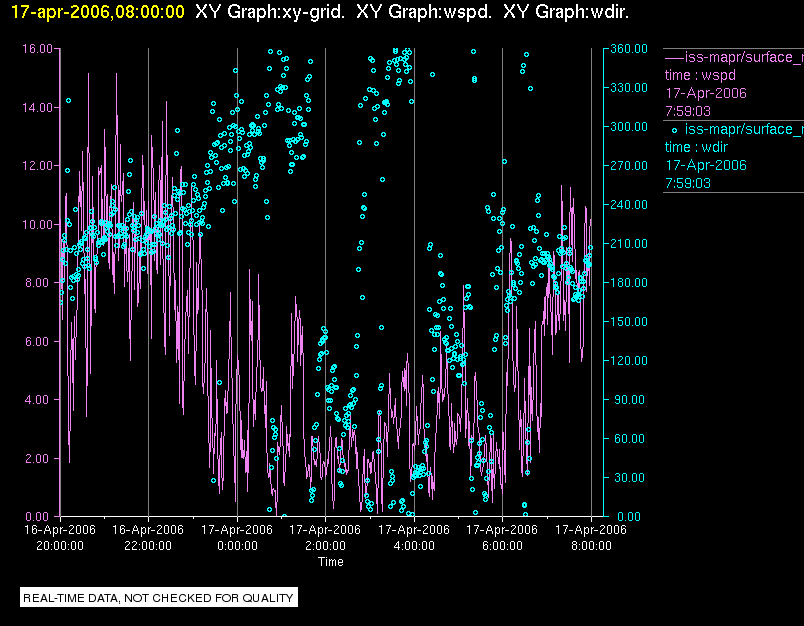Click the 16-Apr-2006 22:00:00 time label
804x626 pixels.
pyautogui.click(x=148, y=538)
